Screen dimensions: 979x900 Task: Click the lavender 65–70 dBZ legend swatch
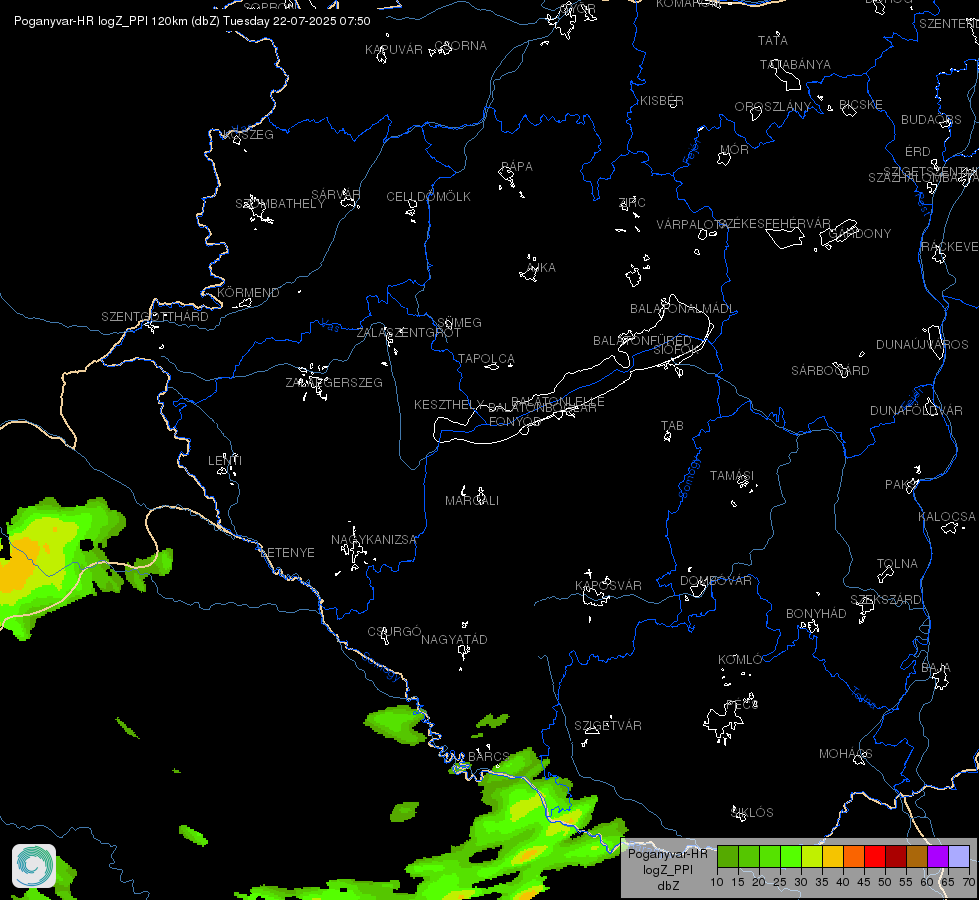point(958,856)
